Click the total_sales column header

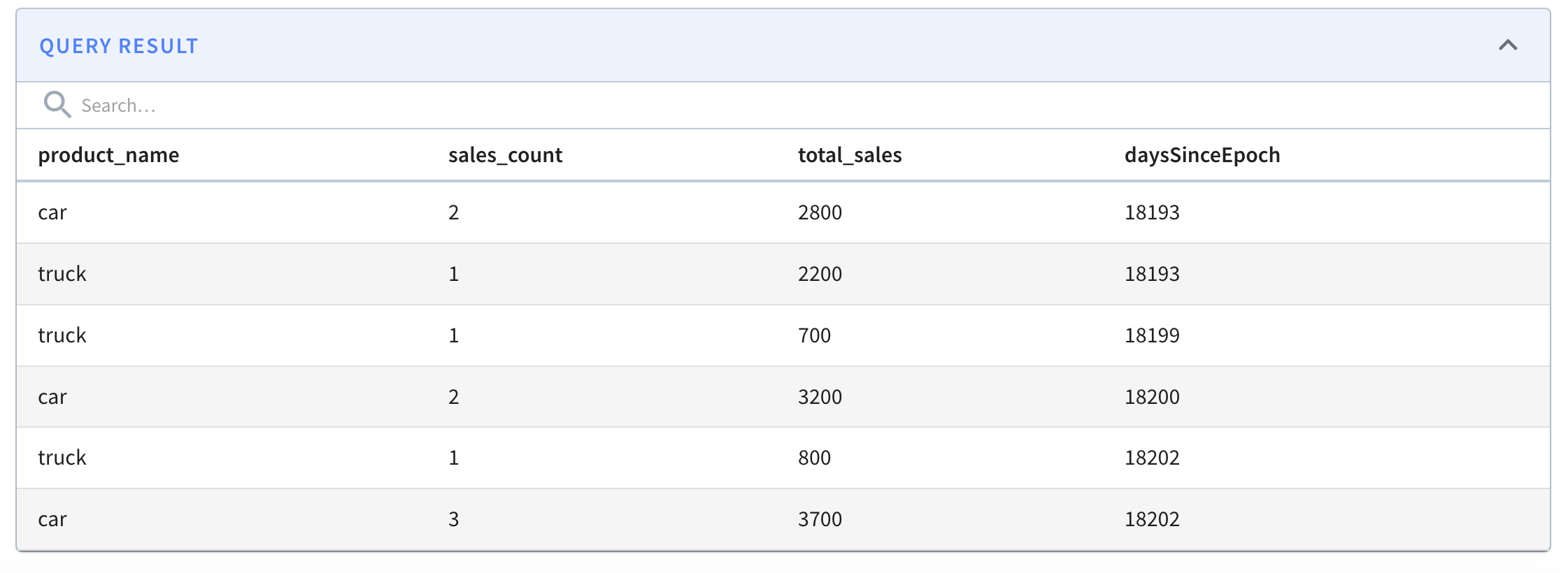tap(850, 155)
